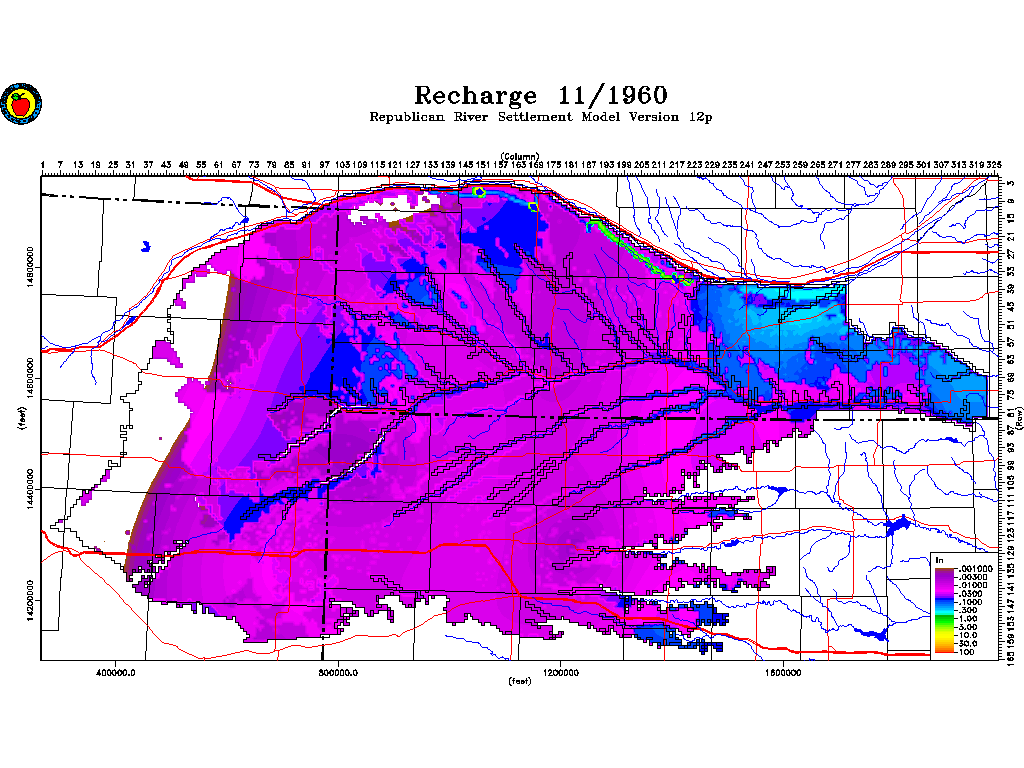The image size is (1024, 768).
Task: Click the '(Row)' axis label on the right
Action: 1019,418
